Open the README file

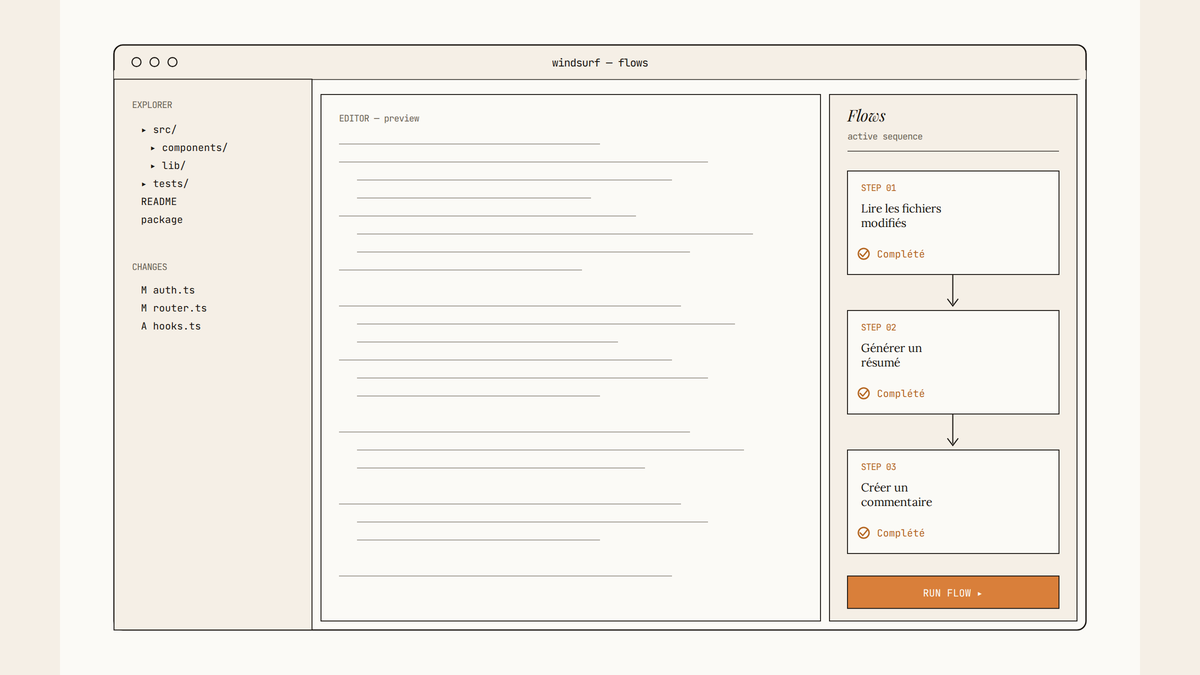pyautogui.click(x=159, y=202)
